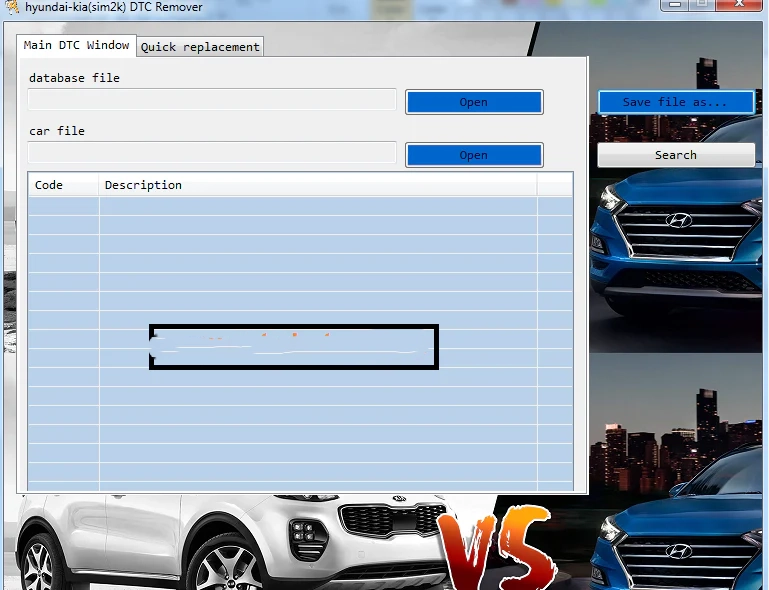
Task: Focus the database file path field
Action: pyautogui.click(x=212, y=100)
